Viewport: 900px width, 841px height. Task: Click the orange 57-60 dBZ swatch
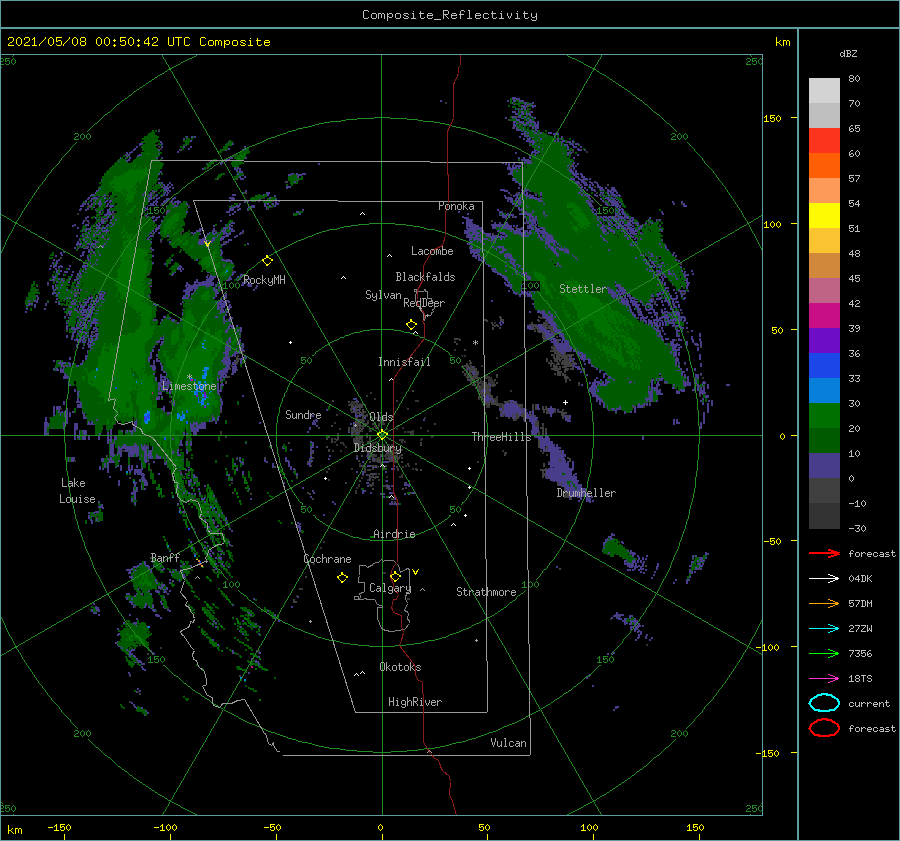824,166
